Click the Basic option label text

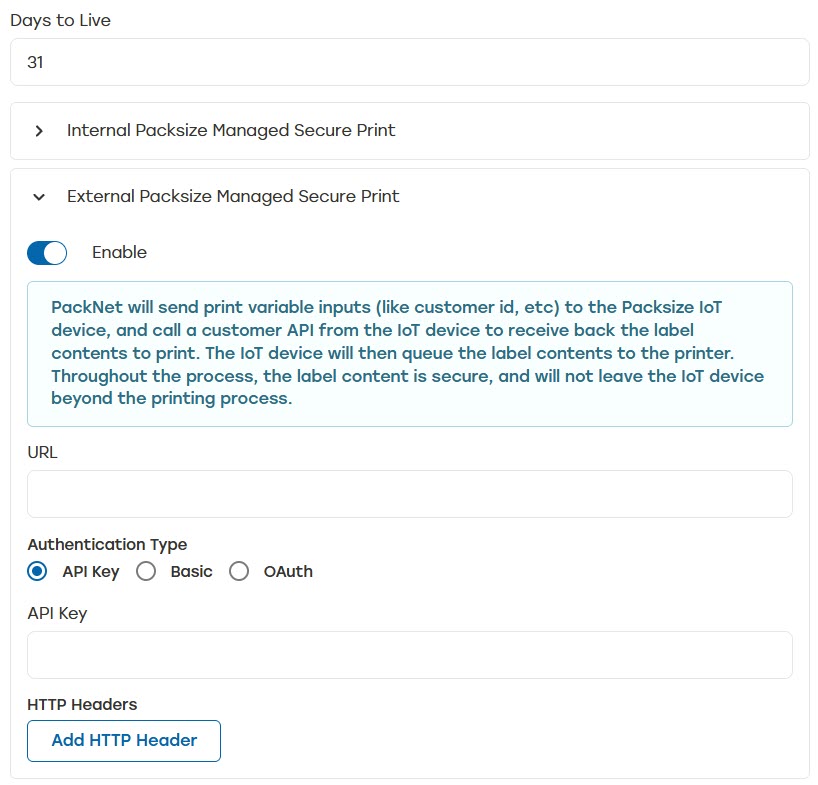(x=191, y=572)
